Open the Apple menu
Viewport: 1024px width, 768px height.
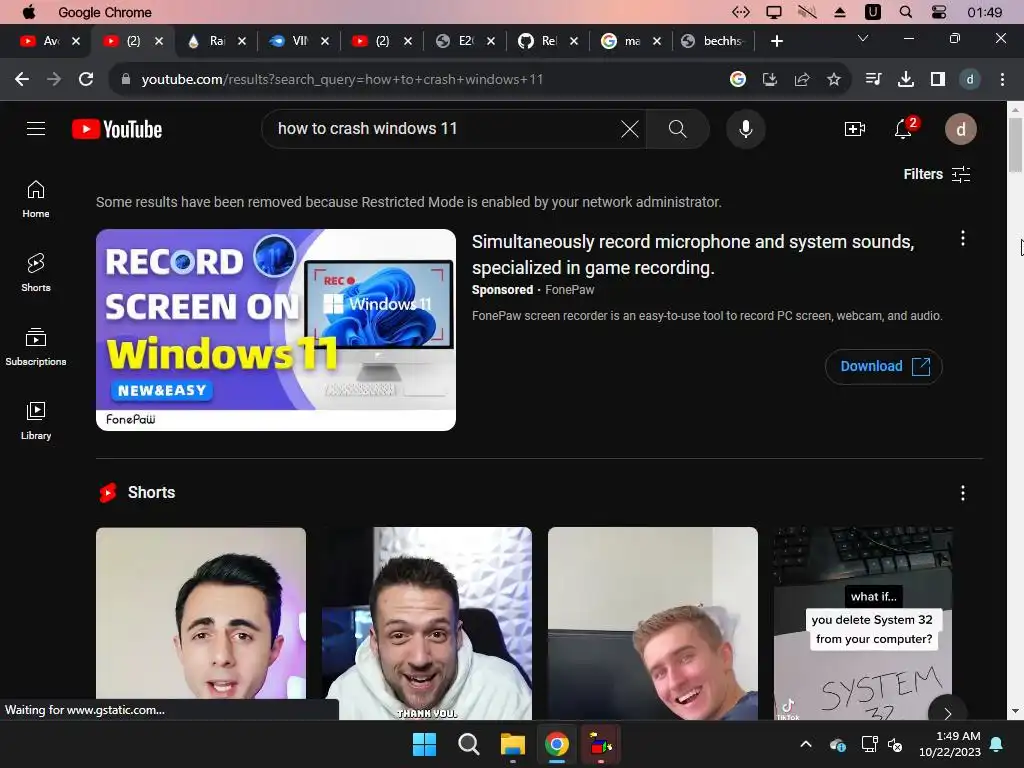tap(29, 12)
